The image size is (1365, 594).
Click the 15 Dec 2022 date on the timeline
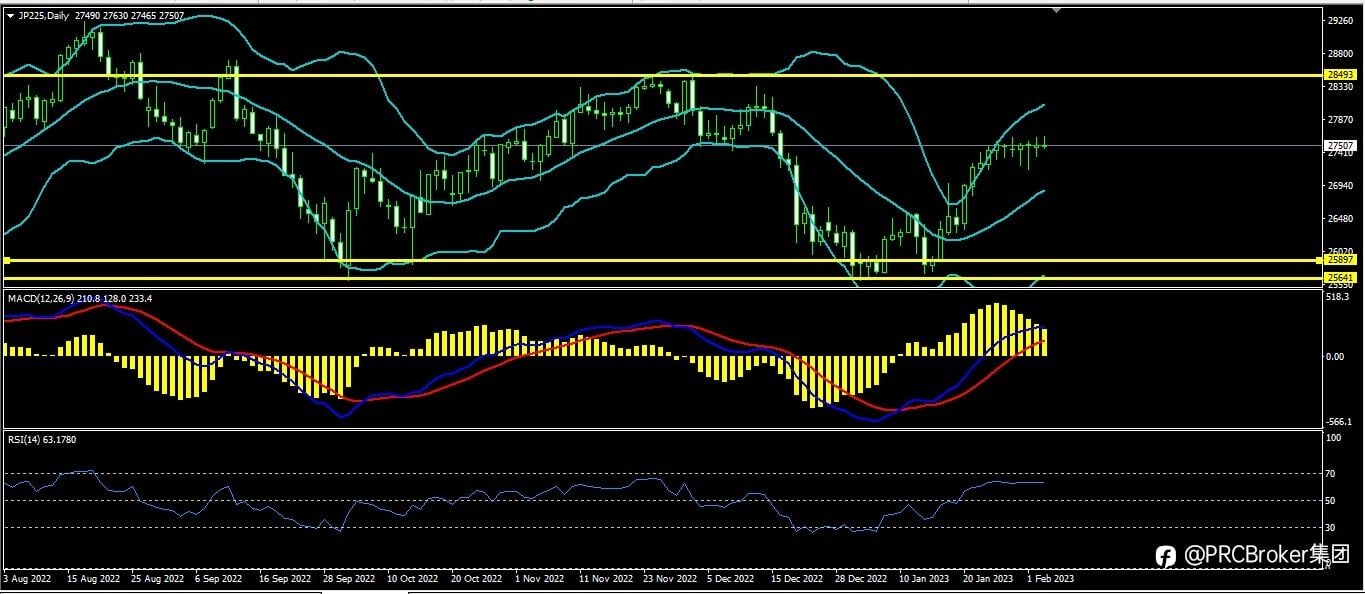(x=798, y=578)
